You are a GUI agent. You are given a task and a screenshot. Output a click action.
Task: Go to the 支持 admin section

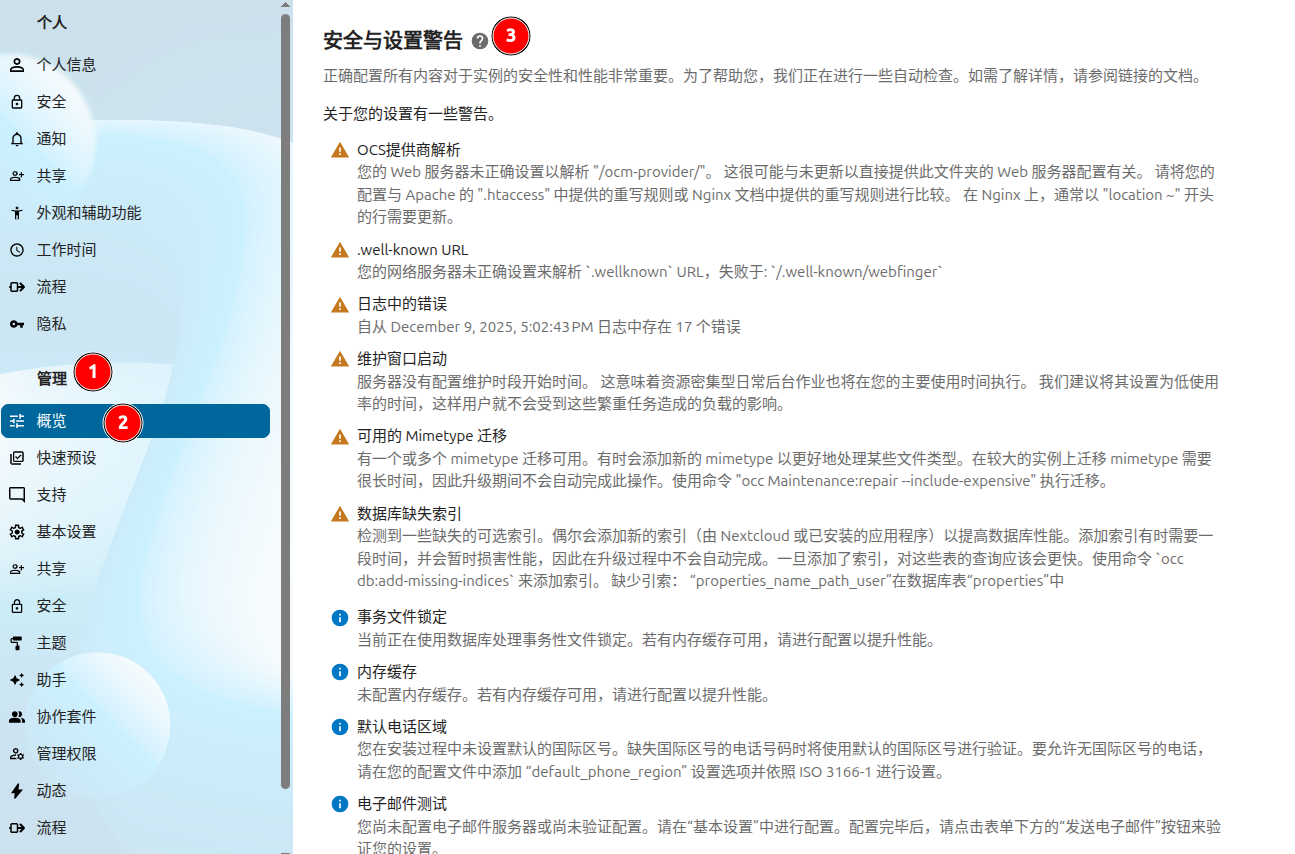(52, 495)
